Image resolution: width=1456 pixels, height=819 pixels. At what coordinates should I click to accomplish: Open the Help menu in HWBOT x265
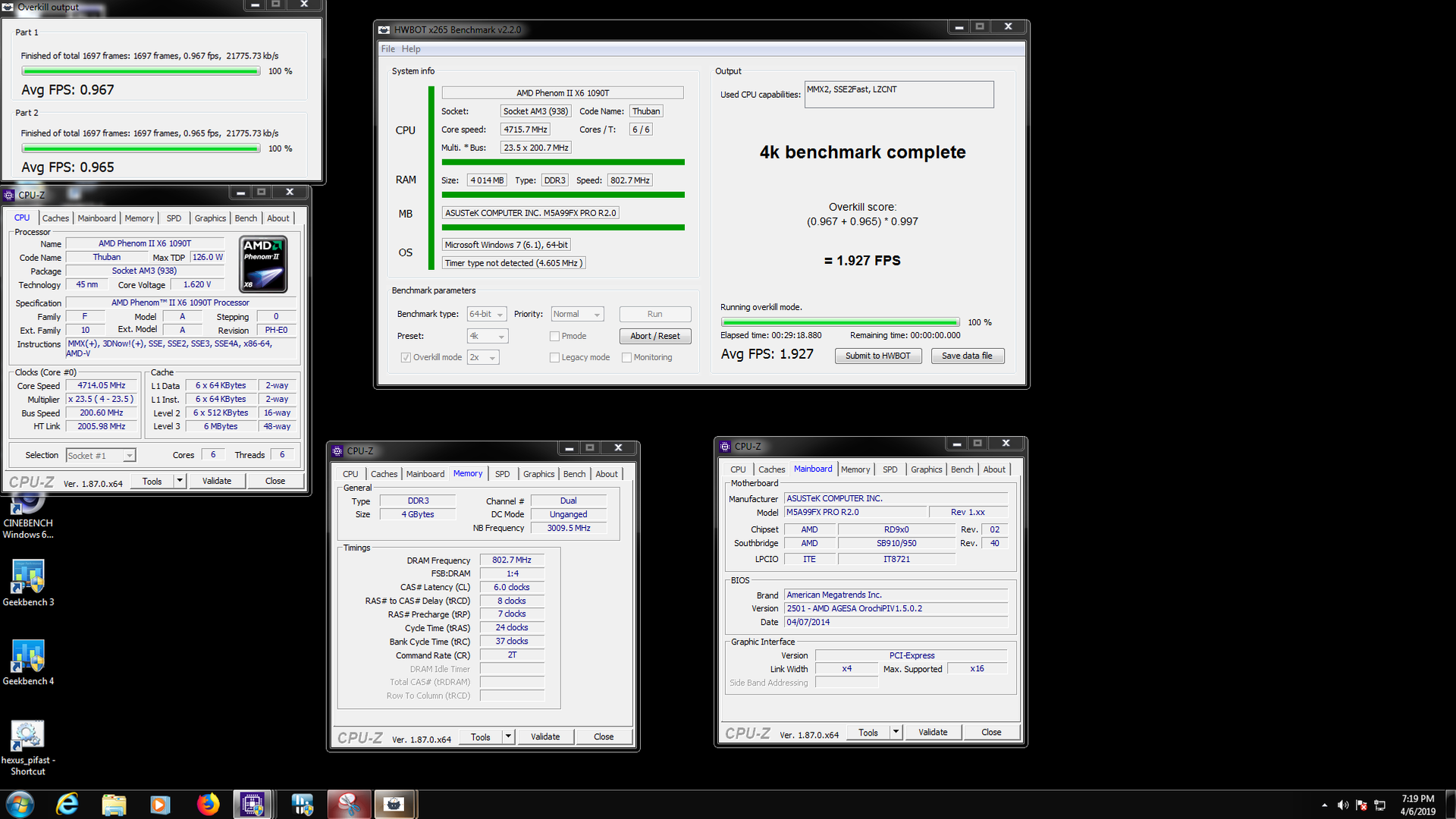tap(411, 49)
